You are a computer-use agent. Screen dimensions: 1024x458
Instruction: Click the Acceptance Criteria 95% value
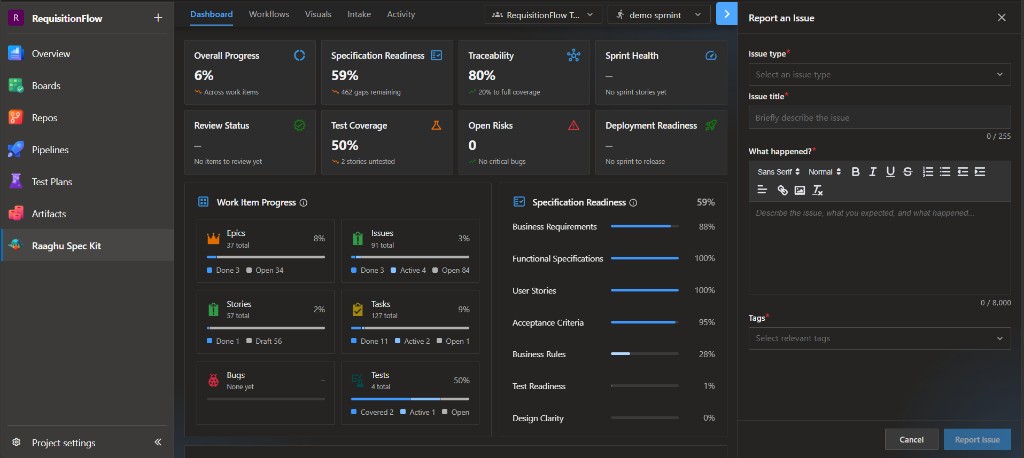click(x=707, y=322)
